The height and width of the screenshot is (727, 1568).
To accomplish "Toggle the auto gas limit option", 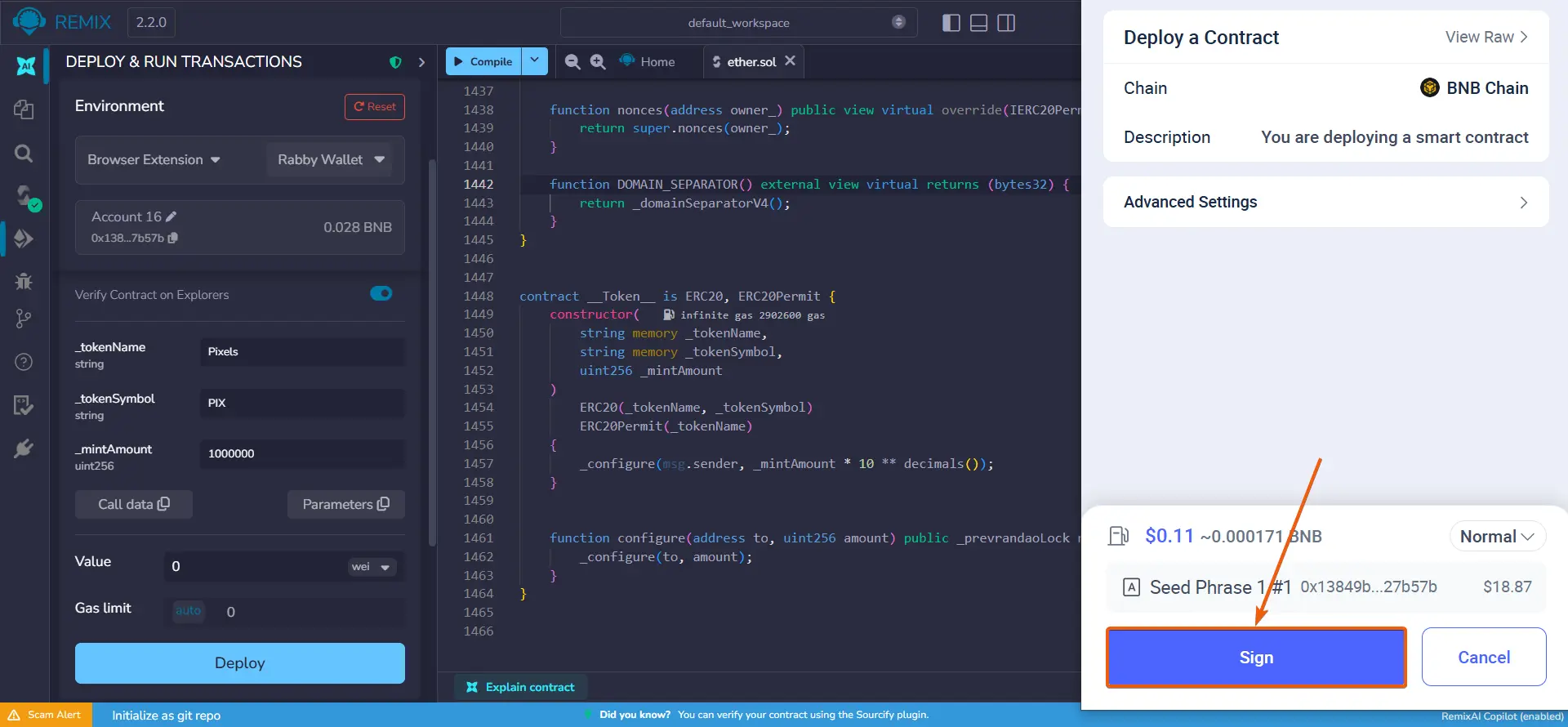I will 188,611.
